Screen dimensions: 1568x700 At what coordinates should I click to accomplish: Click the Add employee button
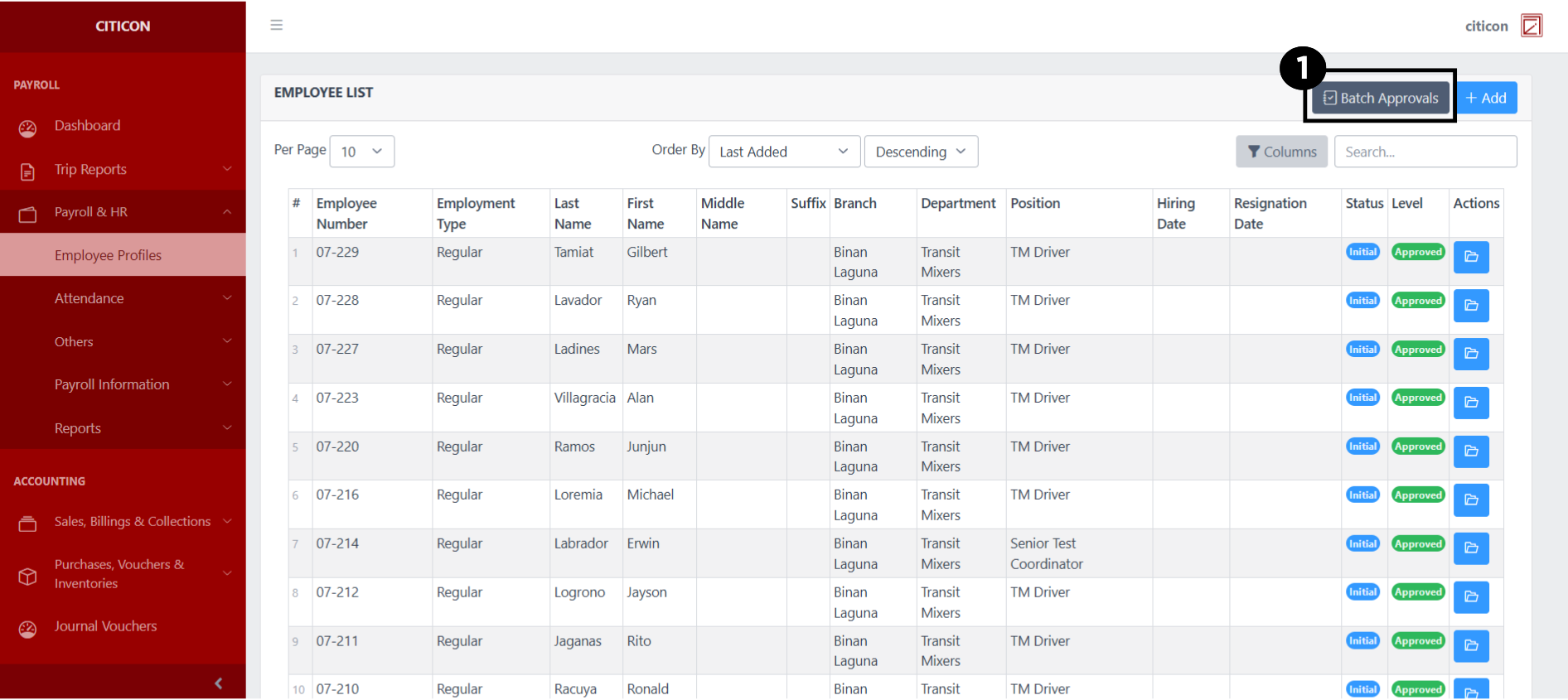[x=1486, y=98]
